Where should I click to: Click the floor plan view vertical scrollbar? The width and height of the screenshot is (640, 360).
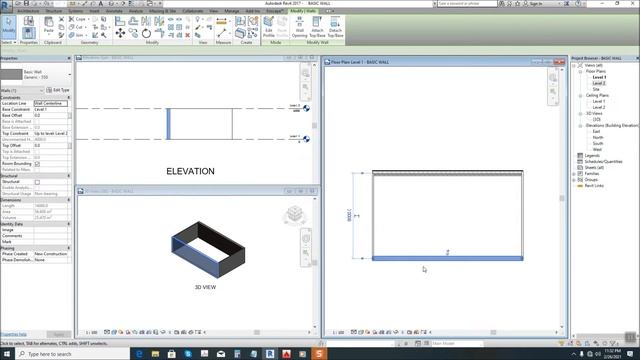pyautogui.click(x=562, y=198)
